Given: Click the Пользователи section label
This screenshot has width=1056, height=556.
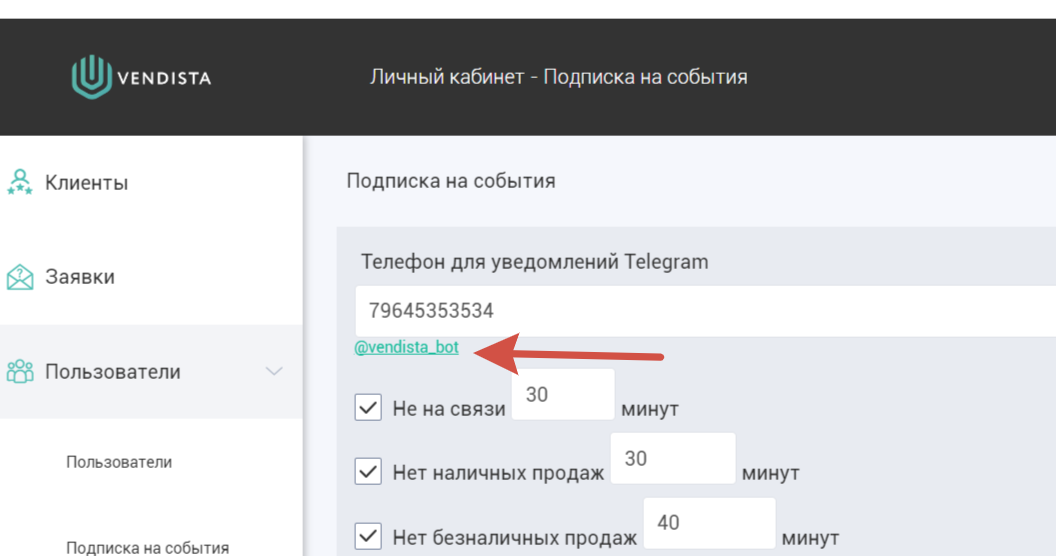Looking at the screenshot, I should pos(112,372).
